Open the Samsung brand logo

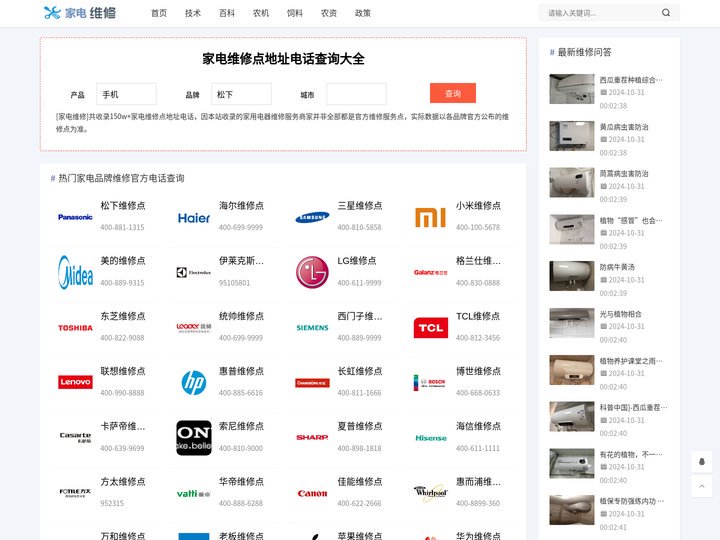click(x=312, y=217)
